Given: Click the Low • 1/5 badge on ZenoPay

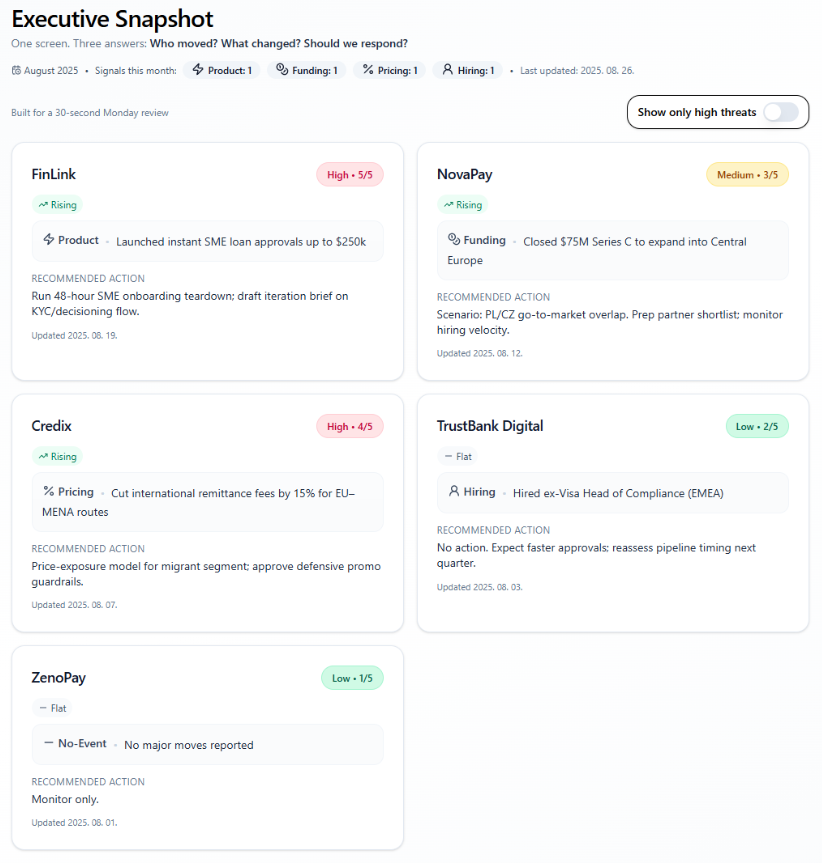Looking at the screenshot, I should [x=352, y=678].
